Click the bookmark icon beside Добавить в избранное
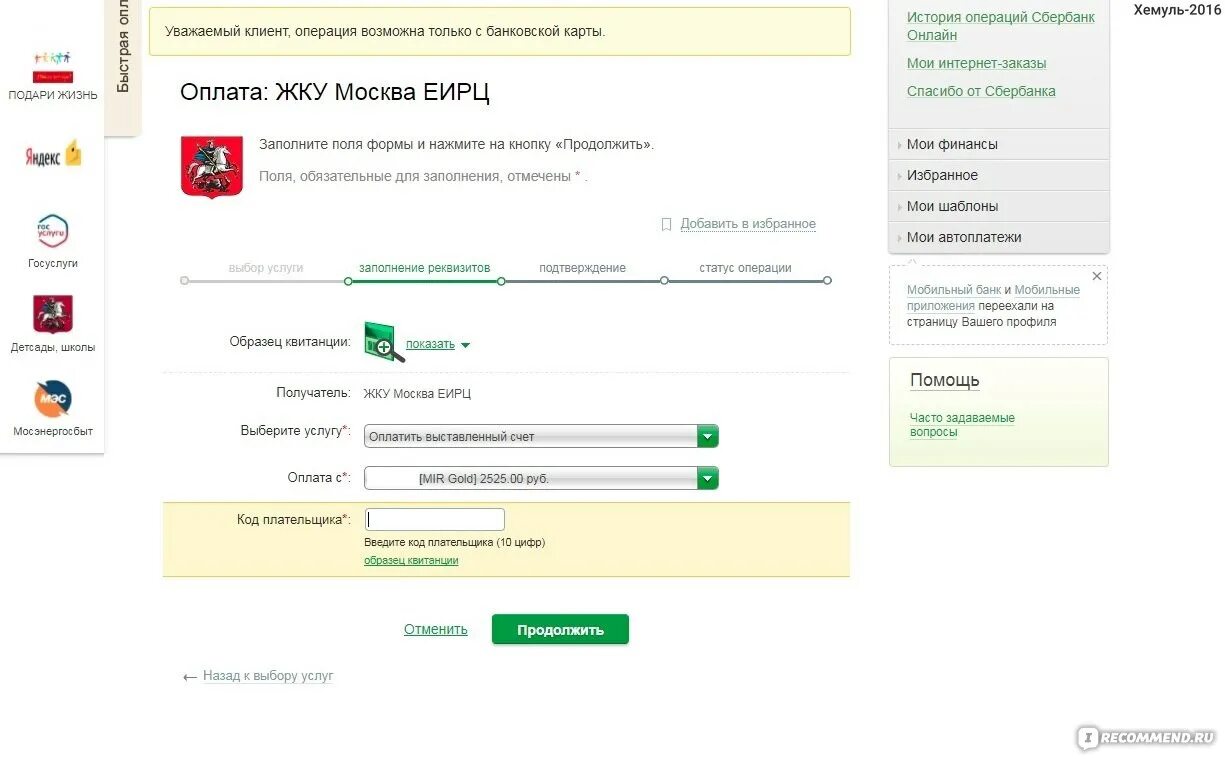The height and width of the screenshot is (759, 1225). tap(667, 224)
